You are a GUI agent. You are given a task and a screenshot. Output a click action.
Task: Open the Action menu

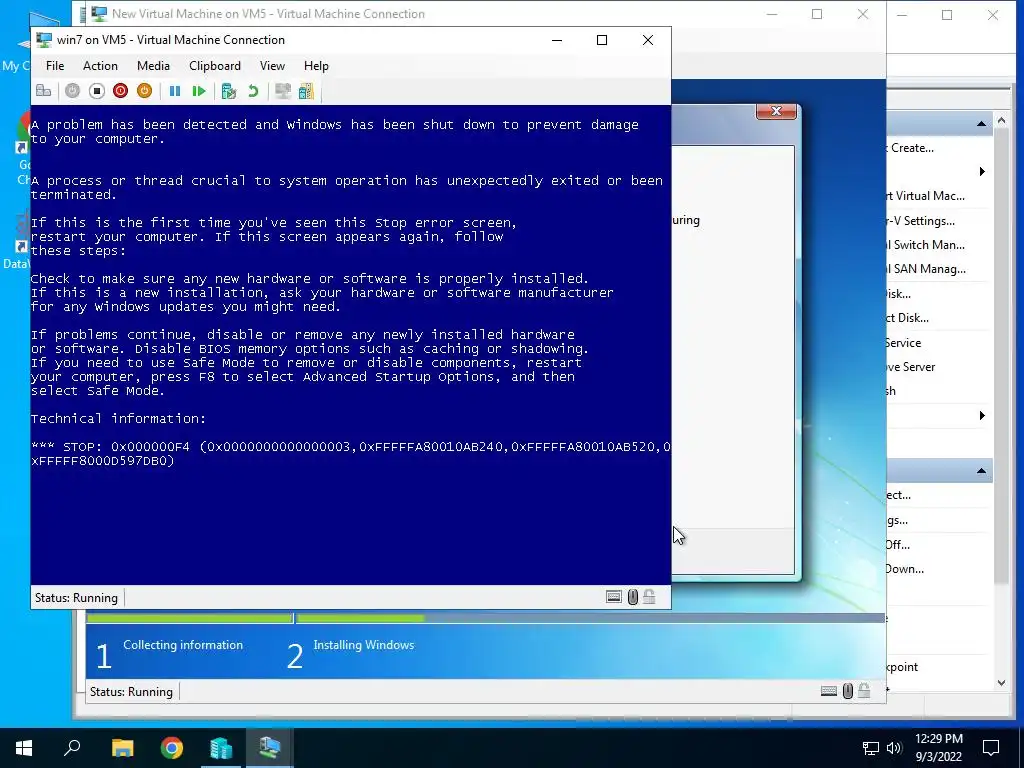100,66
